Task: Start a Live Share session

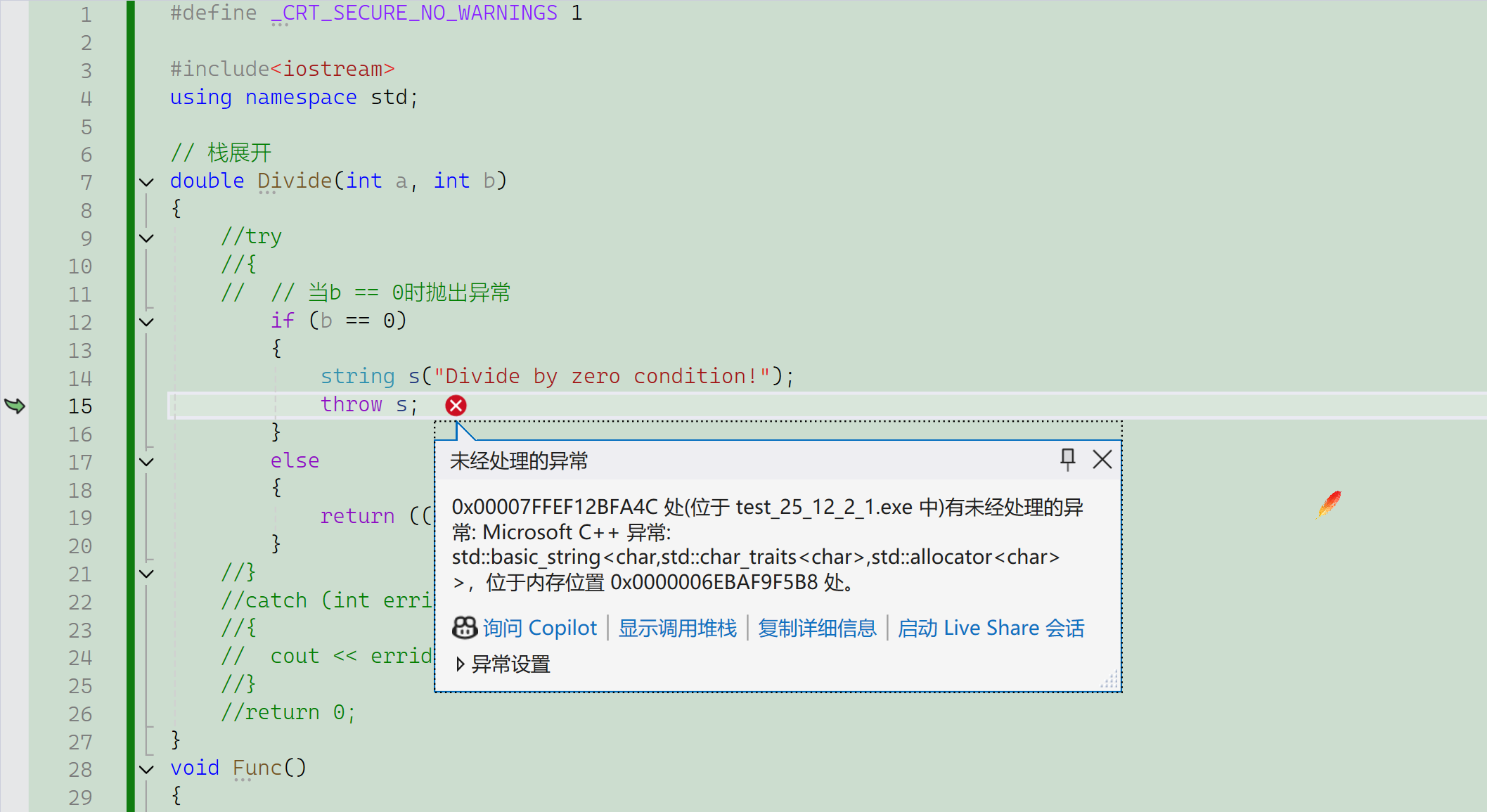Action: (x=991, y=627)
